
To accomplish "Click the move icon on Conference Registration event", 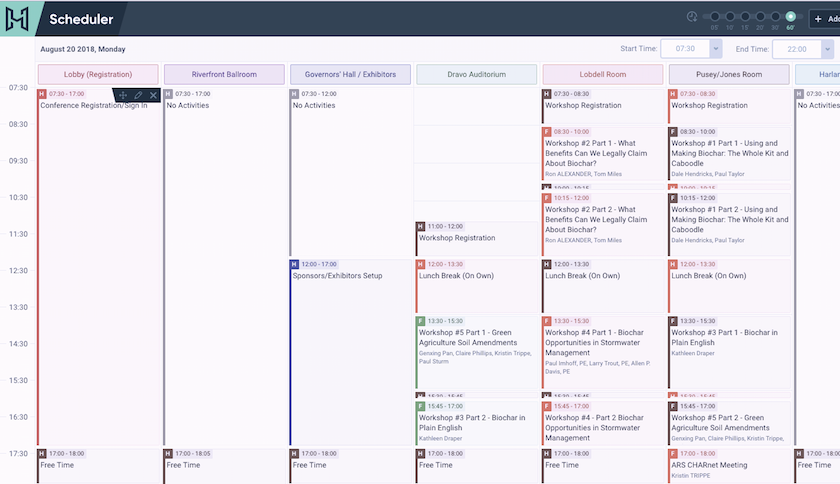I will click(122, 95).
